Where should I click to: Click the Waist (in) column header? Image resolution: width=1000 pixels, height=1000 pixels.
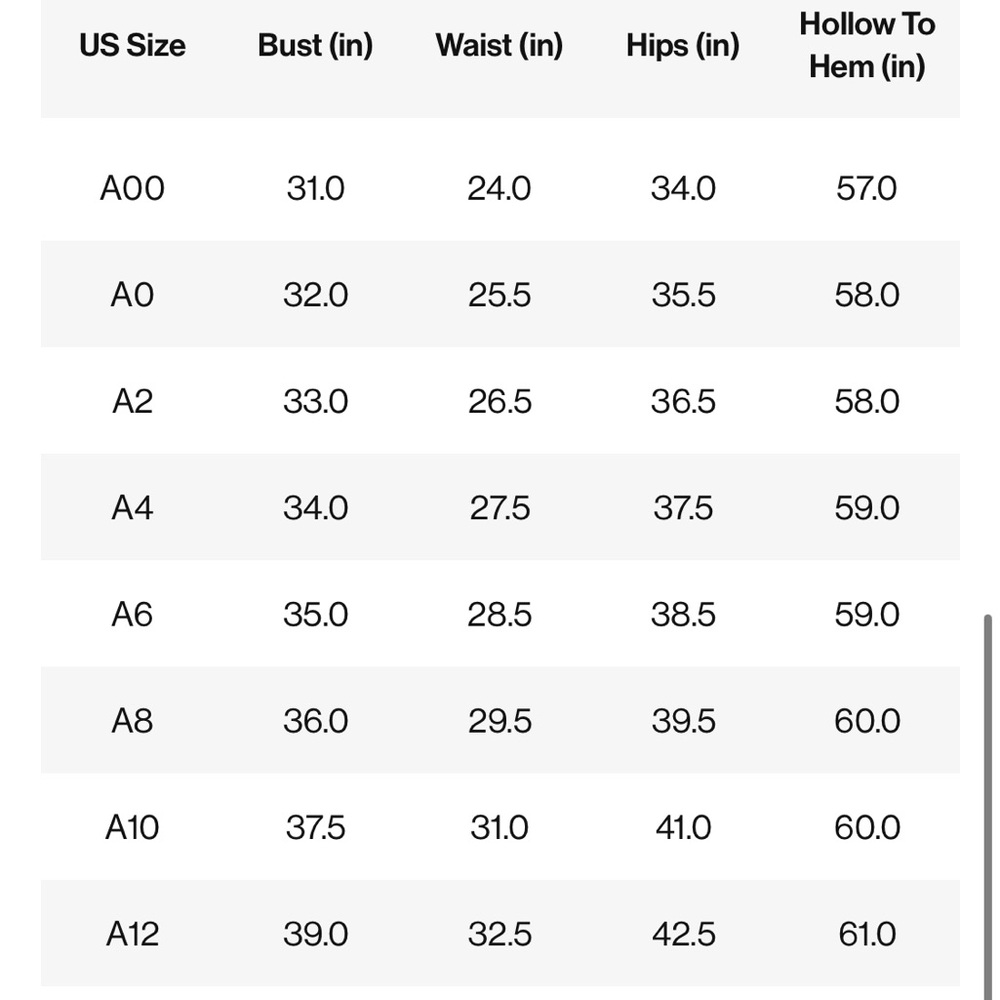499,46
